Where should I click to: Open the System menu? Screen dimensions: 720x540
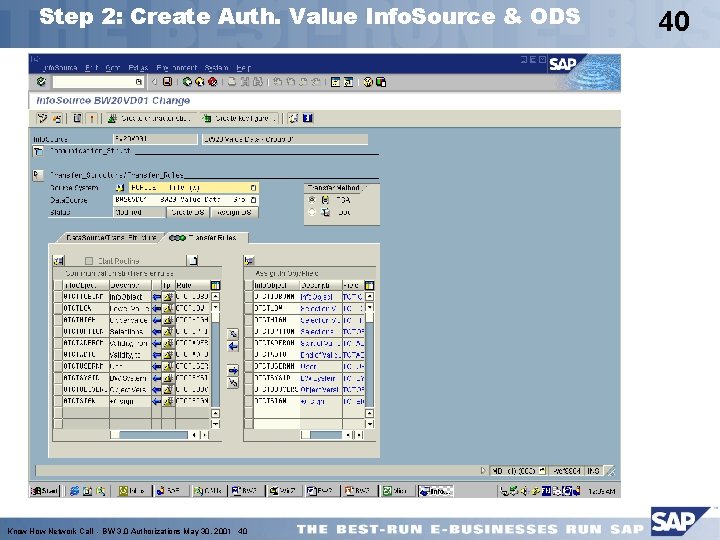pos(216,68)
